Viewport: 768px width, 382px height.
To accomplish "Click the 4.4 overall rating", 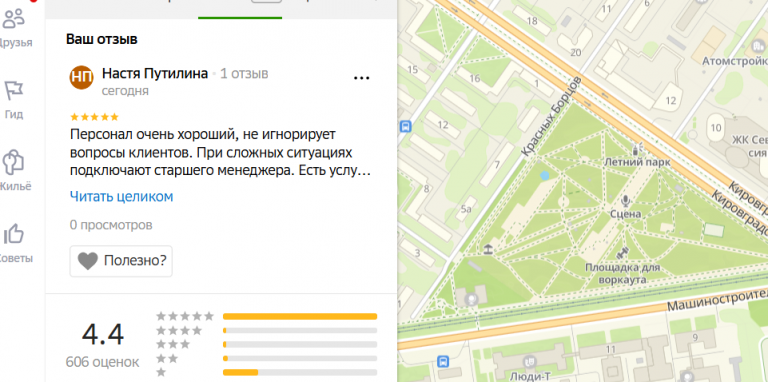I will tap(102, 334).
